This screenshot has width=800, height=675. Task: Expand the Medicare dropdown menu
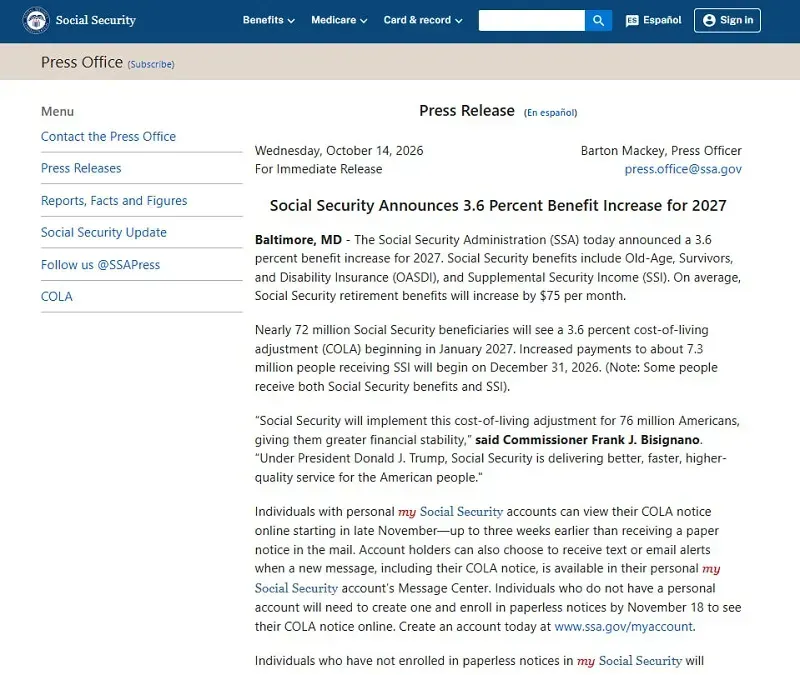(339, 20)
